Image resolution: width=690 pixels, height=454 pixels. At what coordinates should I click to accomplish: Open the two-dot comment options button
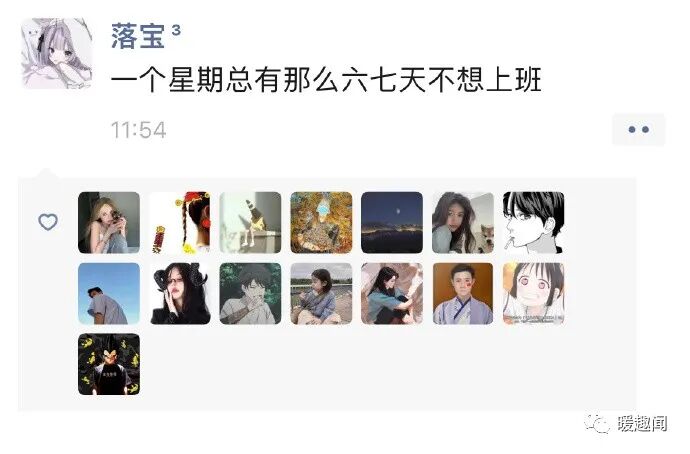(639, 129)
